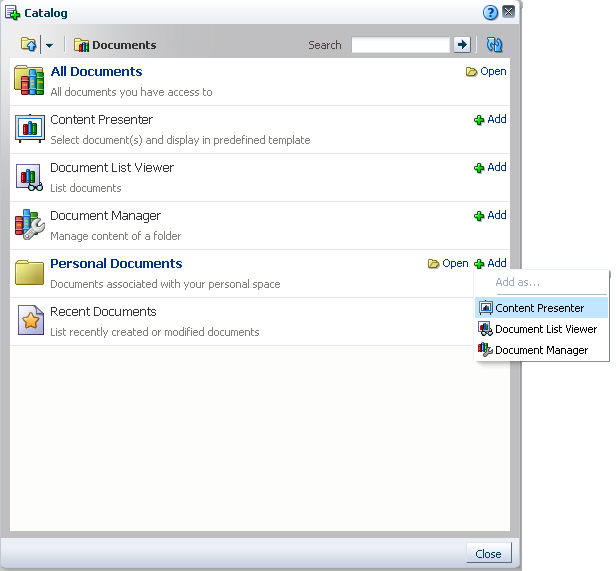Click the Catalog title icon
Screen dimensions: 616x571
point(13,13)
